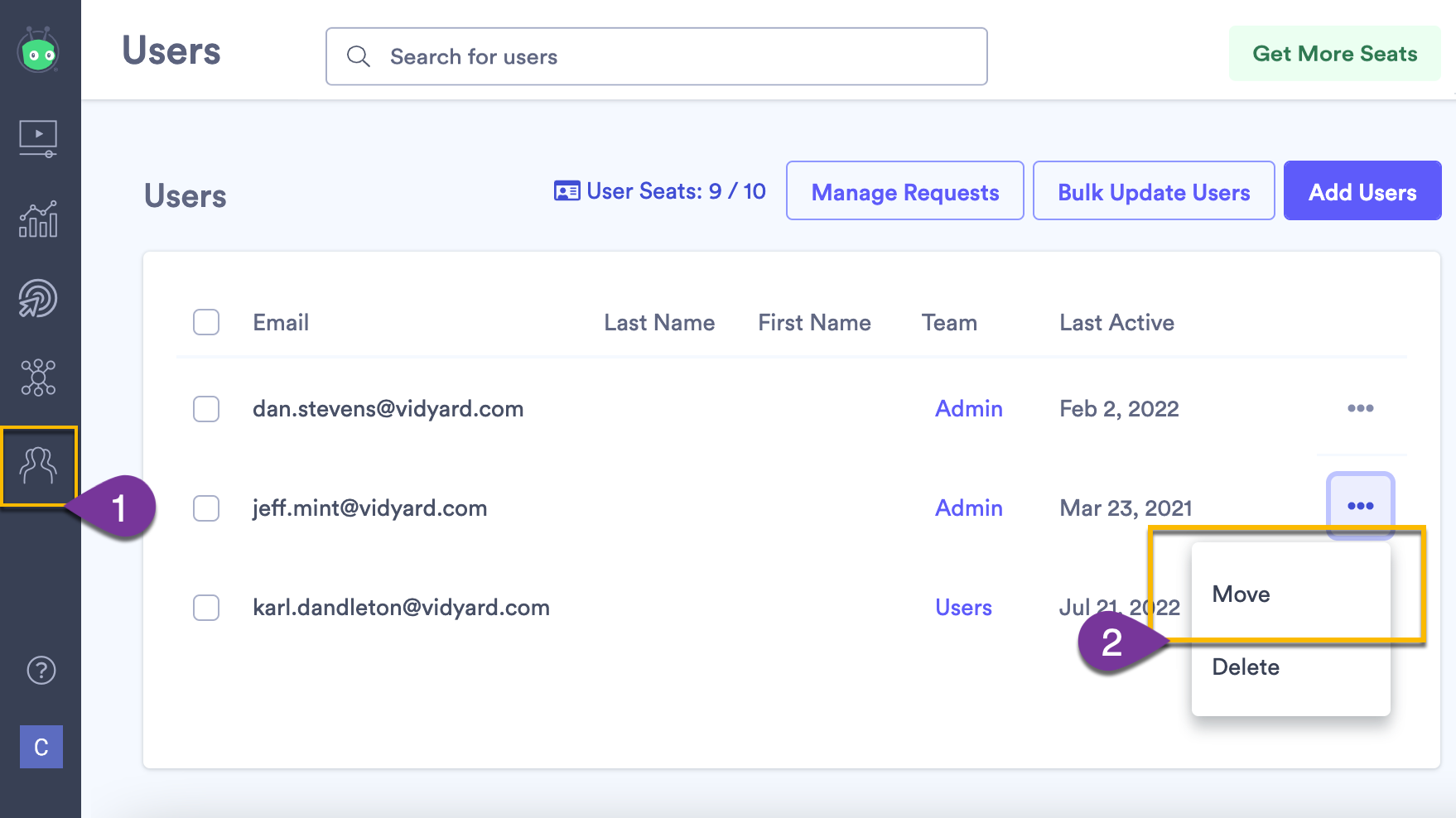Open Users team link for karl.dandleton
The width and height of the screenshot is (1456, 818).
click(x=963, y=608)
